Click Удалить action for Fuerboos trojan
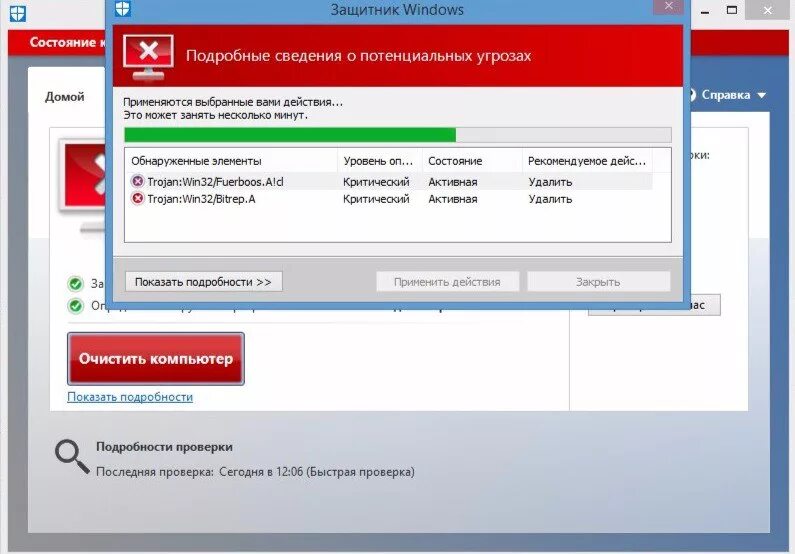The height and width of the screenshot is (554, 795). (550, 182)
